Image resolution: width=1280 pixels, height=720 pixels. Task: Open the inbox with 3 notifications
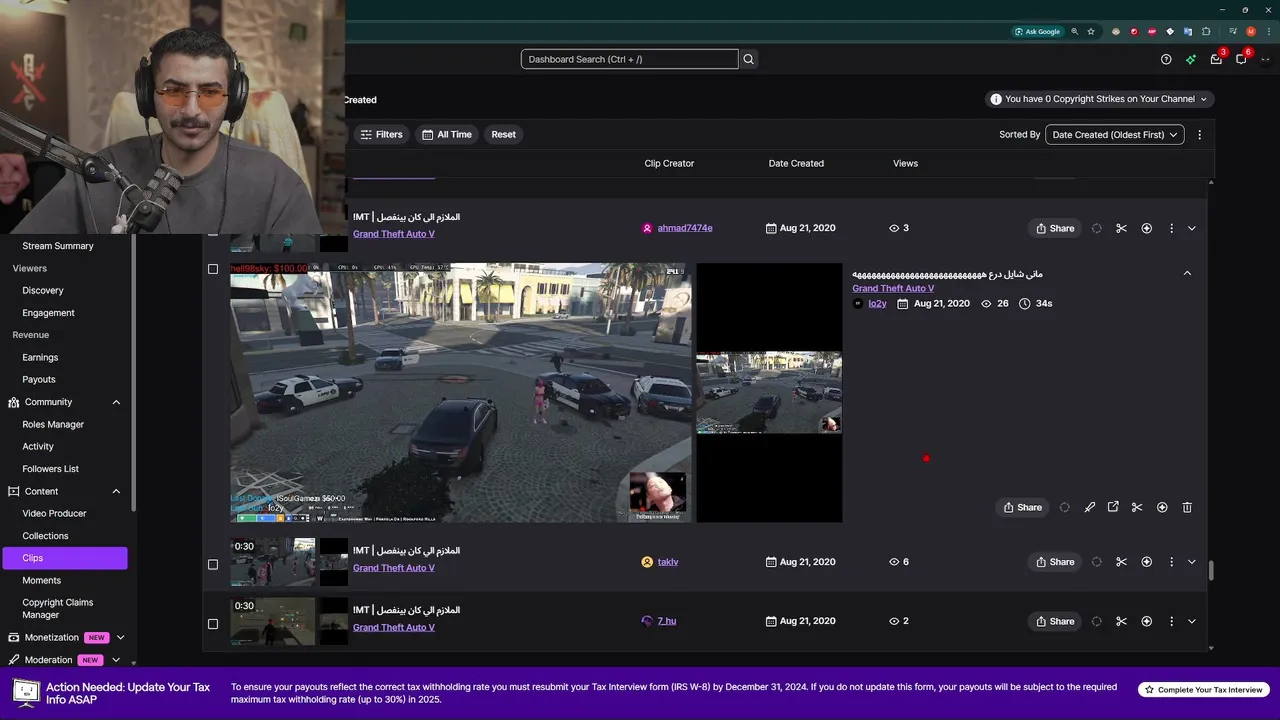coord(1216,59)
